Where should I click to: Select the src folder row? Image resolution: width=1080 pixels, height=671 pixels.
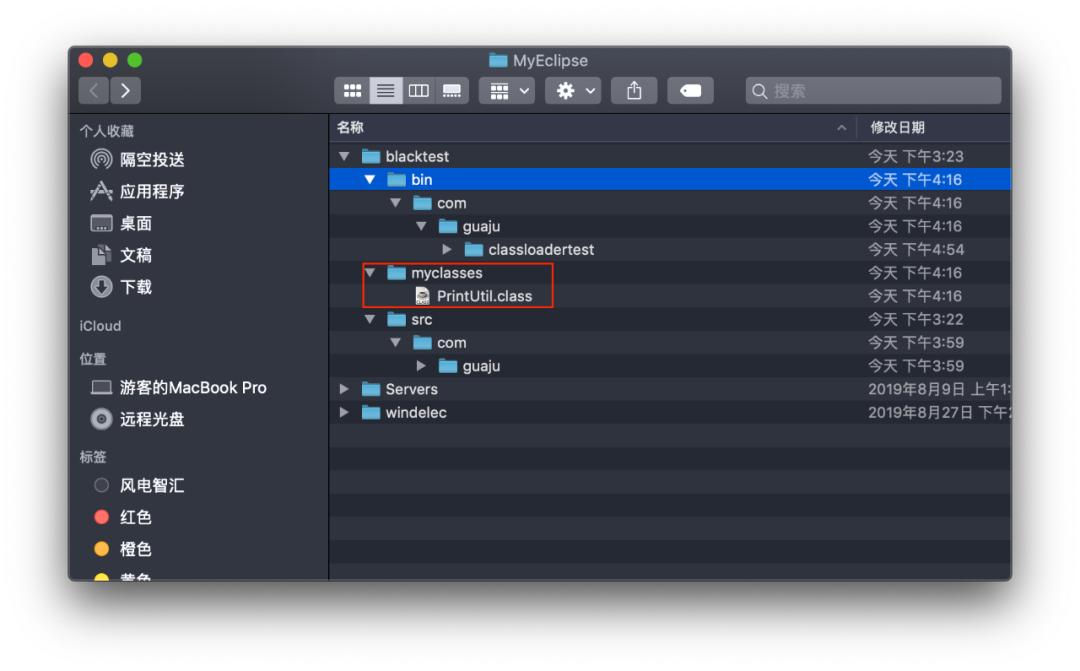tap(670, 320)
